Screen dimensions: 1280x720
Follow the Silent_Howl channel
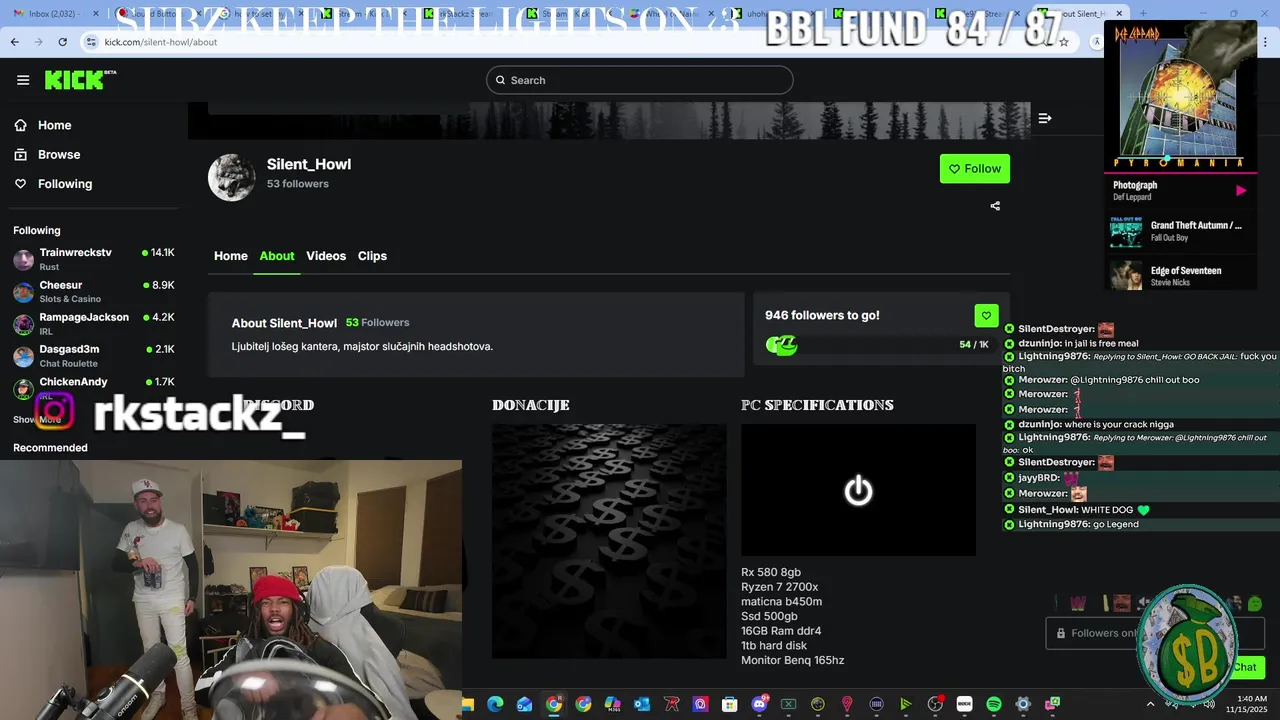click(975, 168)
